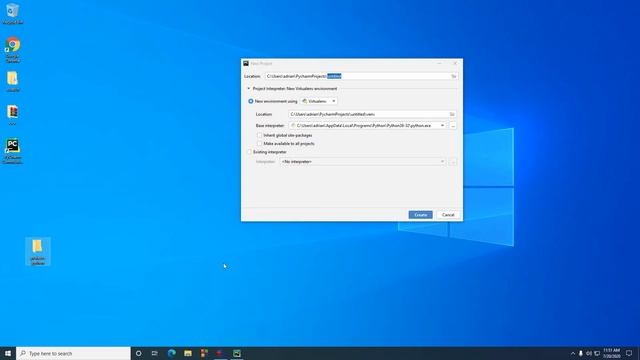Select the PyCharm Community desktop shortcut

coord(13,151)
